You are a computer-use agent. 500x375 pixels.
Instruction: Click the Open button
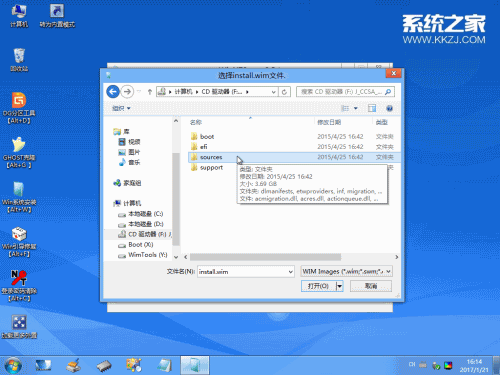319,286
